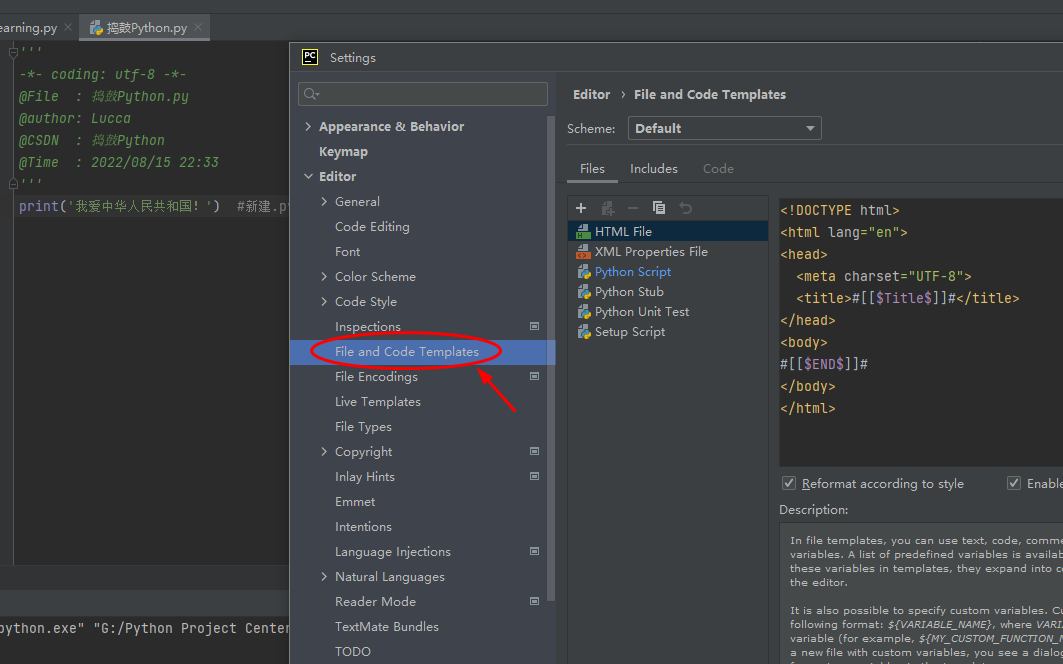Open File Types settings
The height and width of the screenshot is (664, 1063).
363,427
